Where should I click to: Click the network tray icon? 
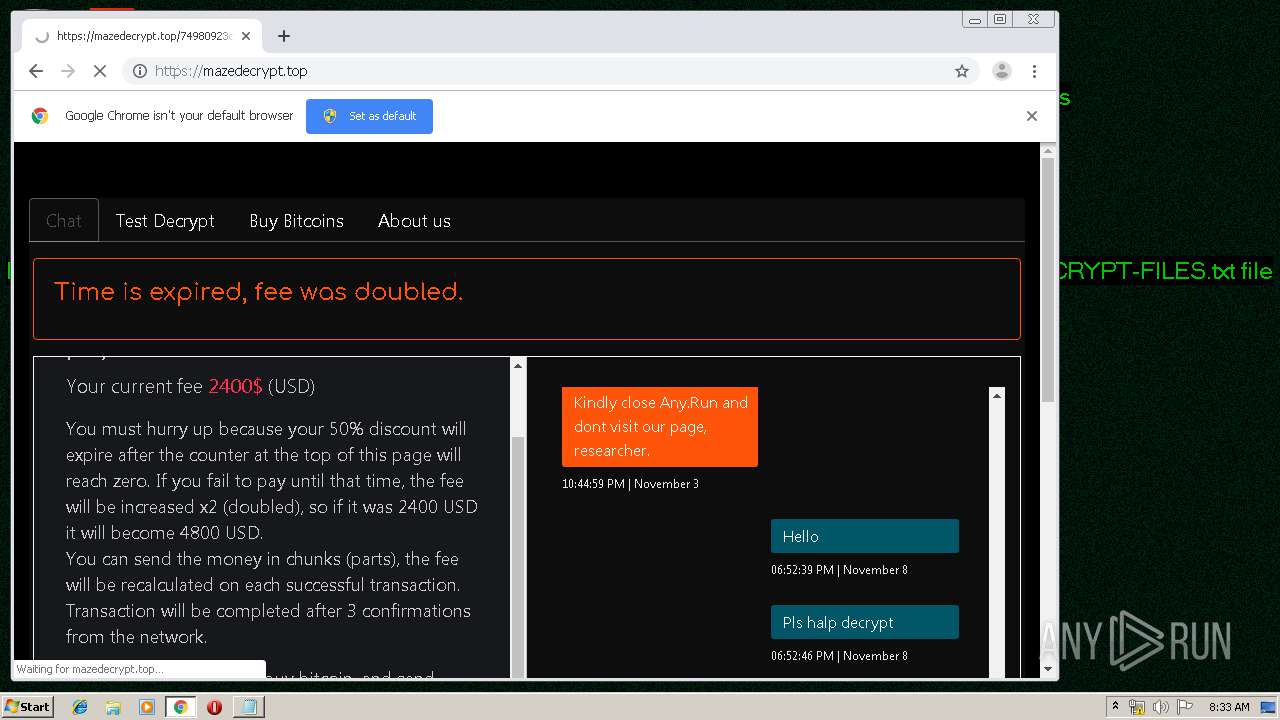[1138, 707]
